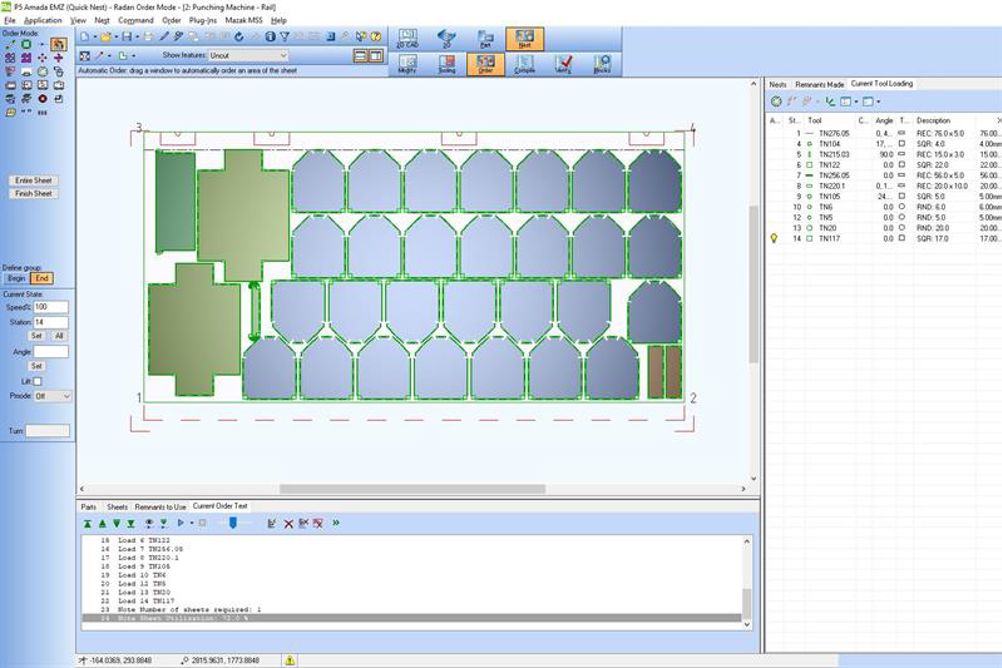This screenshot has height=668, width=1002.
Task: Open the Blocks mode icon
Action: tap(603, 63)
